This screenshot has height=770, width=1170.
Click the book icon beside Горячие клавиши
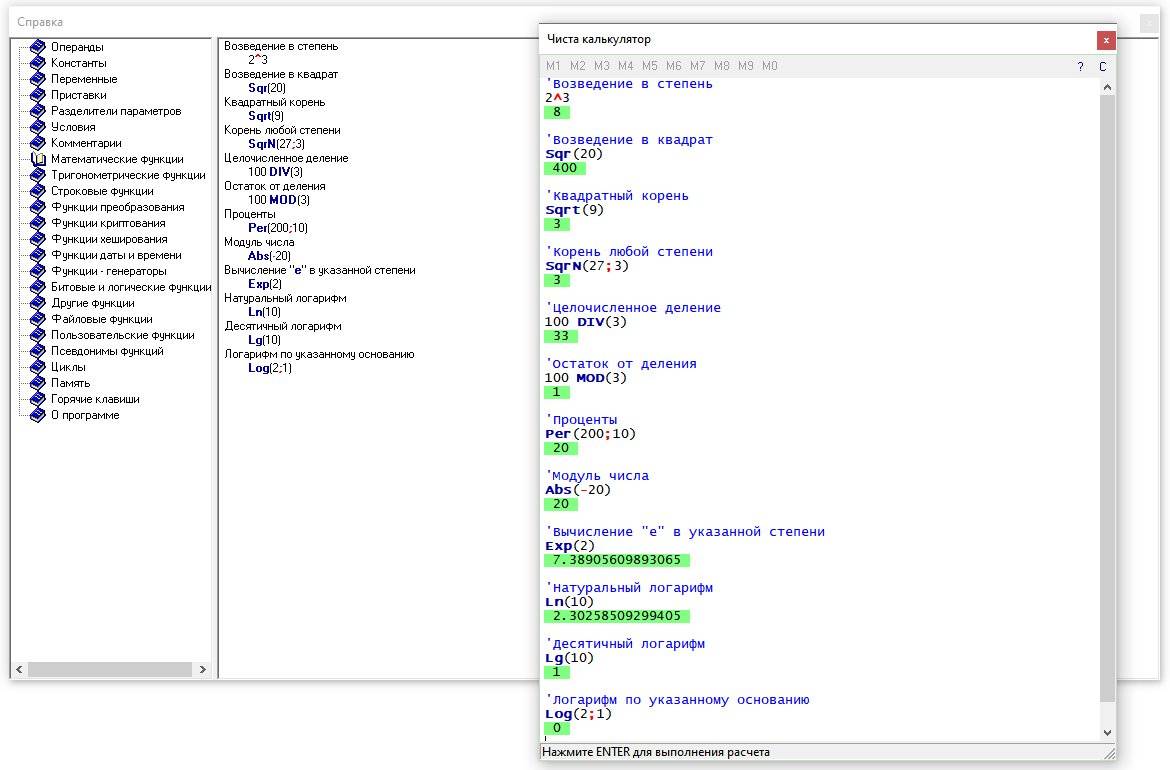[38, 399]
